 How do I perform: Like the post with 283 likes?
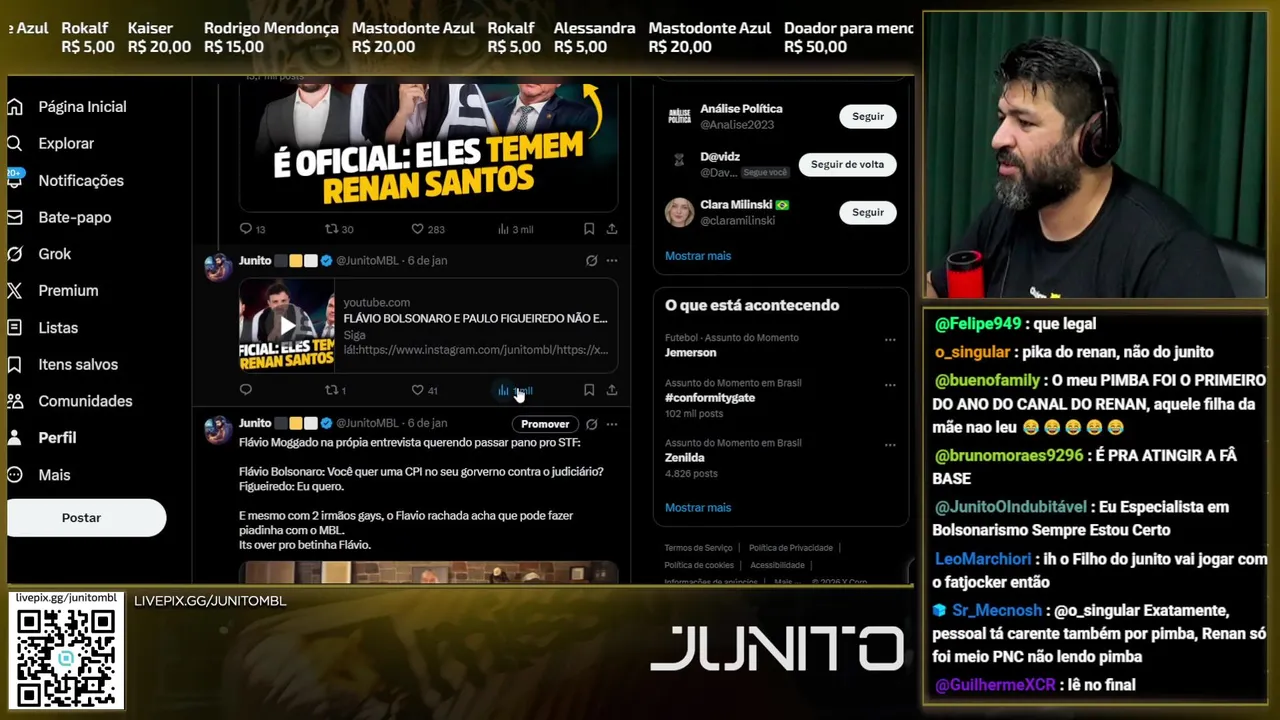coord(418,229)
